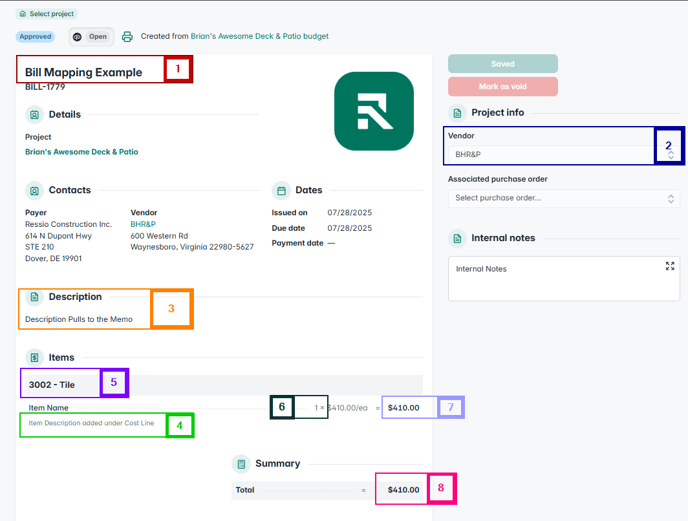Click the Bill Mapping Example title
688x521 pixels.
tap(83, 72)
